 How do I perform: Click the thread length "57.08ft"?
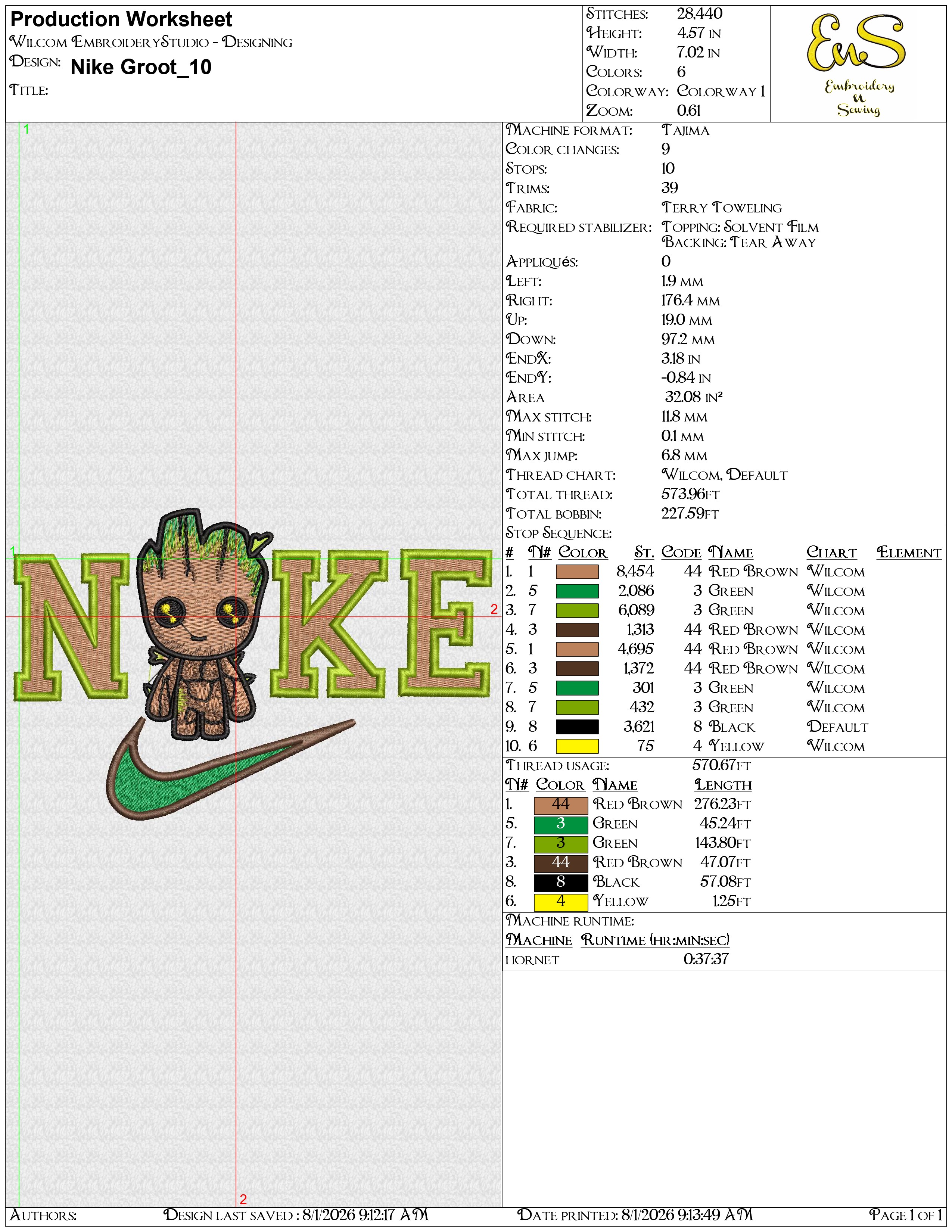(725, 882)
